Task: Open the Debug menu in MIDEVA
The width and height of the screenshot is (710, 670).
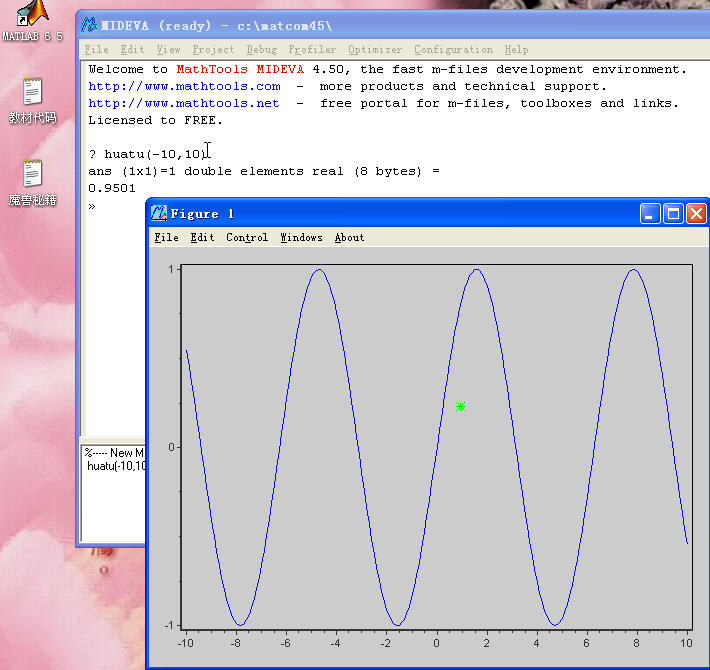Action: click(262, 49)
